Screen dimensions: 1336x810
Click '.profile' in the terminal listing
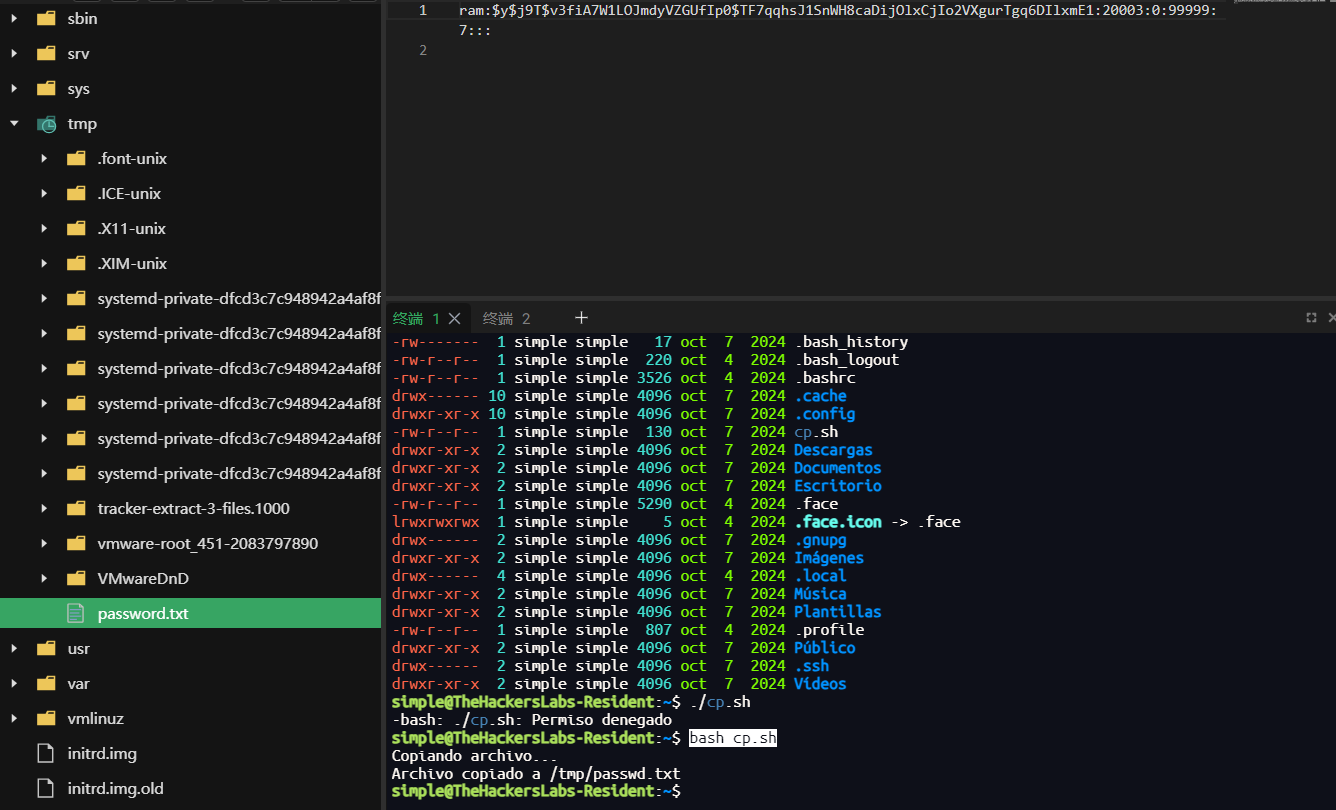[829, 630]
